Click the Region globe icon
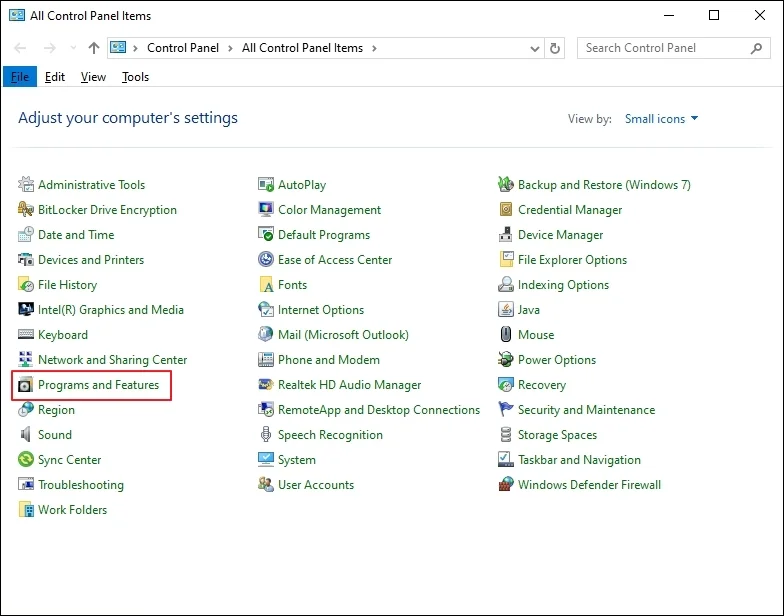The image size is (784, 616). pos(26,410)
